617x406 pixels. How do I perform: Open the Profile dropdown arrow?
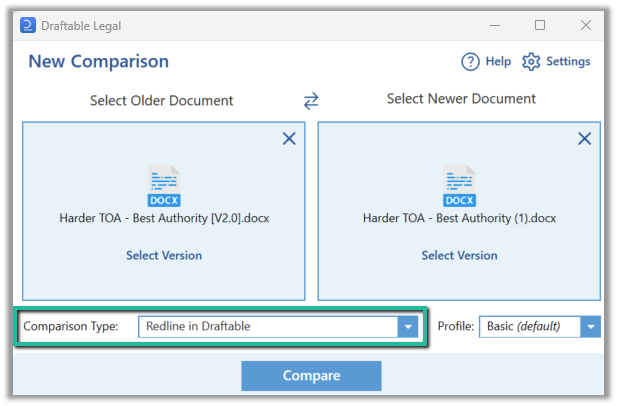590,327
